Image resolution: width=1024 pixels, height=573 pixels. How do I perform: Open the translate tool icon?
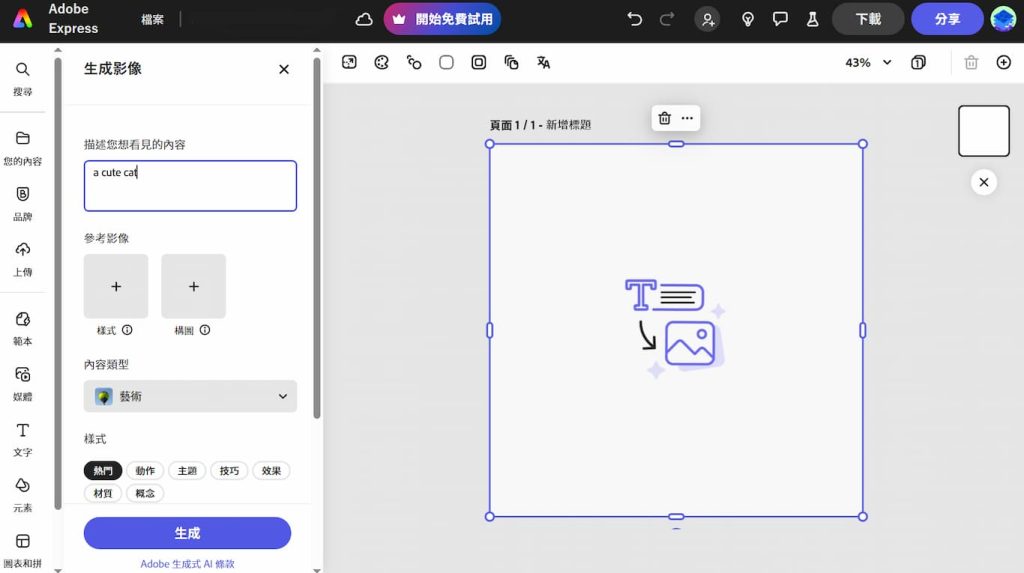tap(543, 62)
